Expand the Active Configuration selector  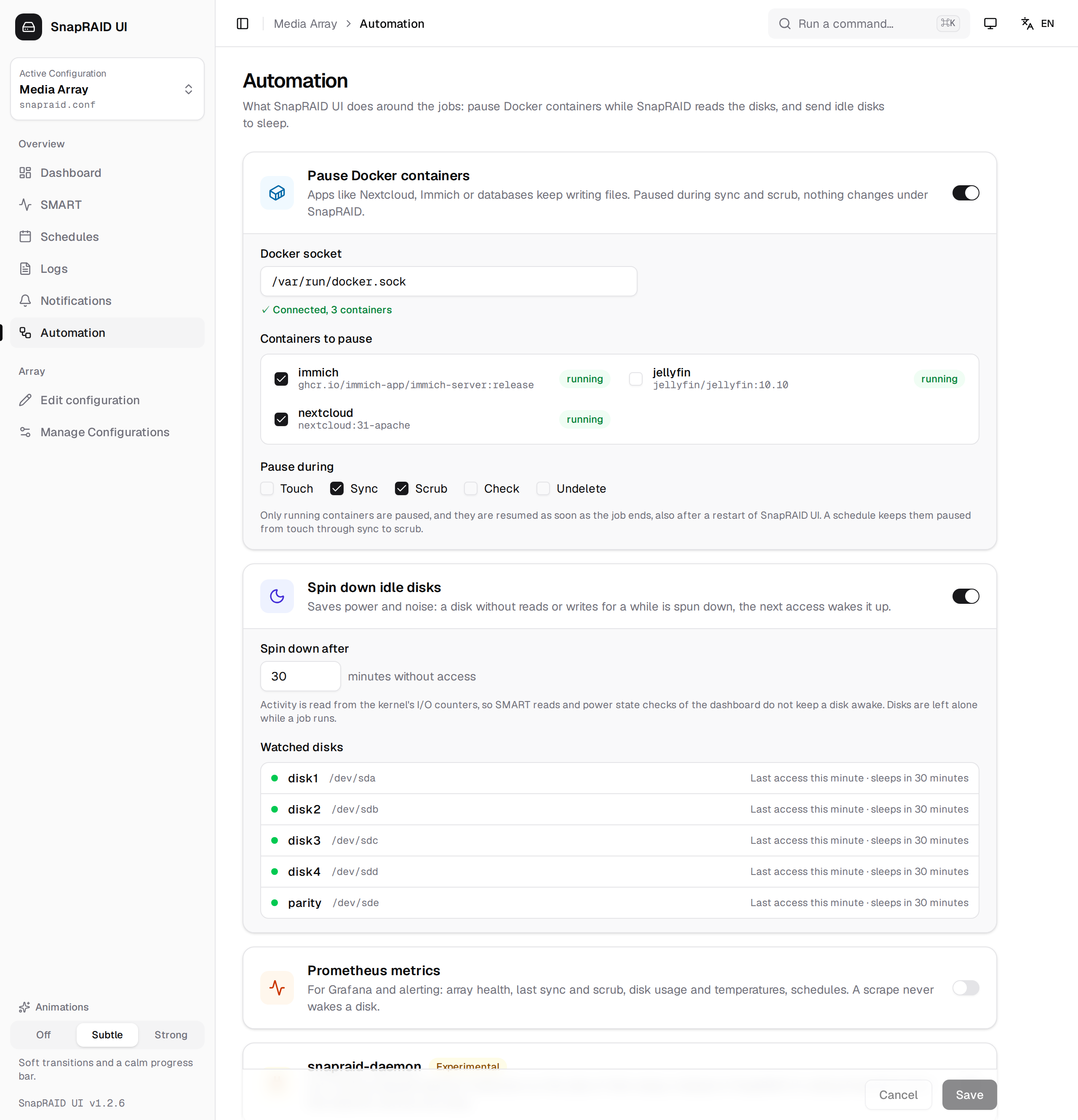pyautogui.click(x=107, y=89)
